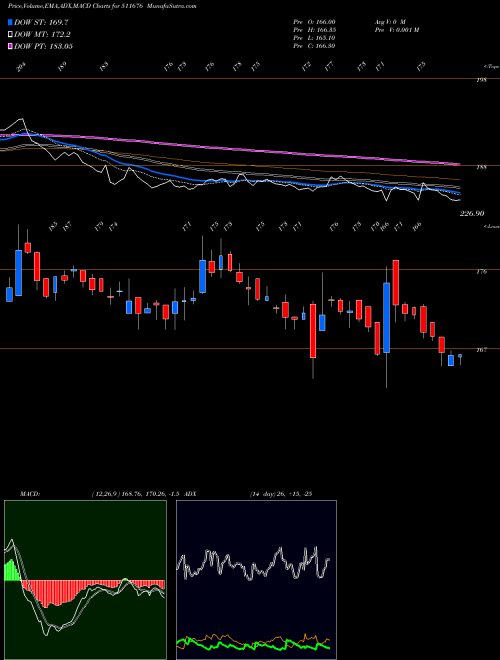Select the 'DOW PT: 183.05' legend text

click(44, 46)
